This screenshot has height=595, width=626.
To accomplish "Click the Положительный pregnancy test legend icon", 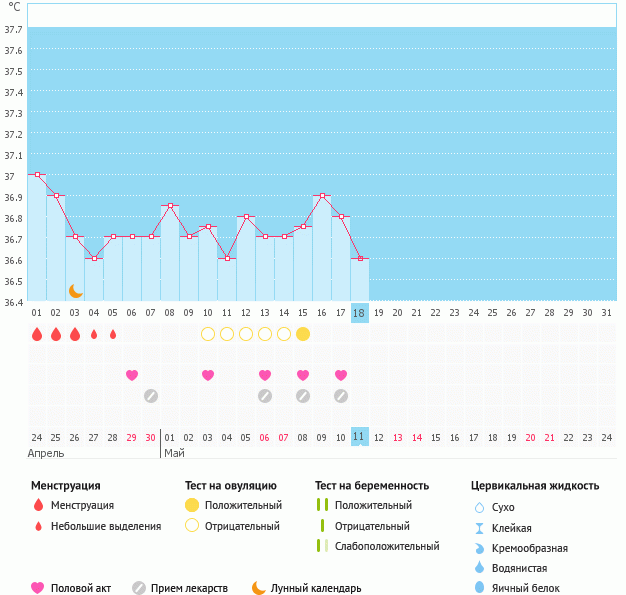I will 322,505.
